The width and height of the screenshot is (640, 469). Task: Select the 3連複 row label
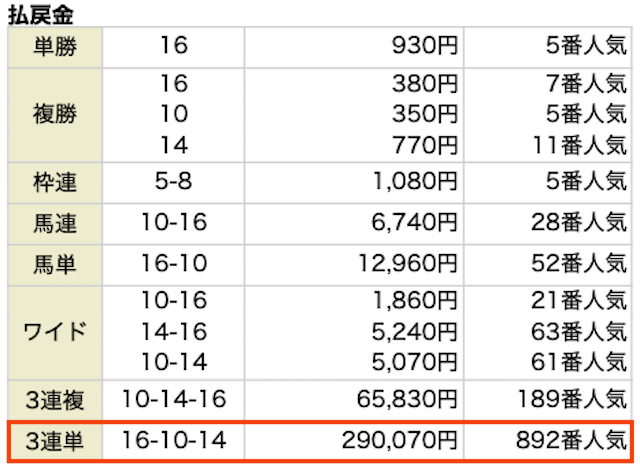(x=55, y=400)
